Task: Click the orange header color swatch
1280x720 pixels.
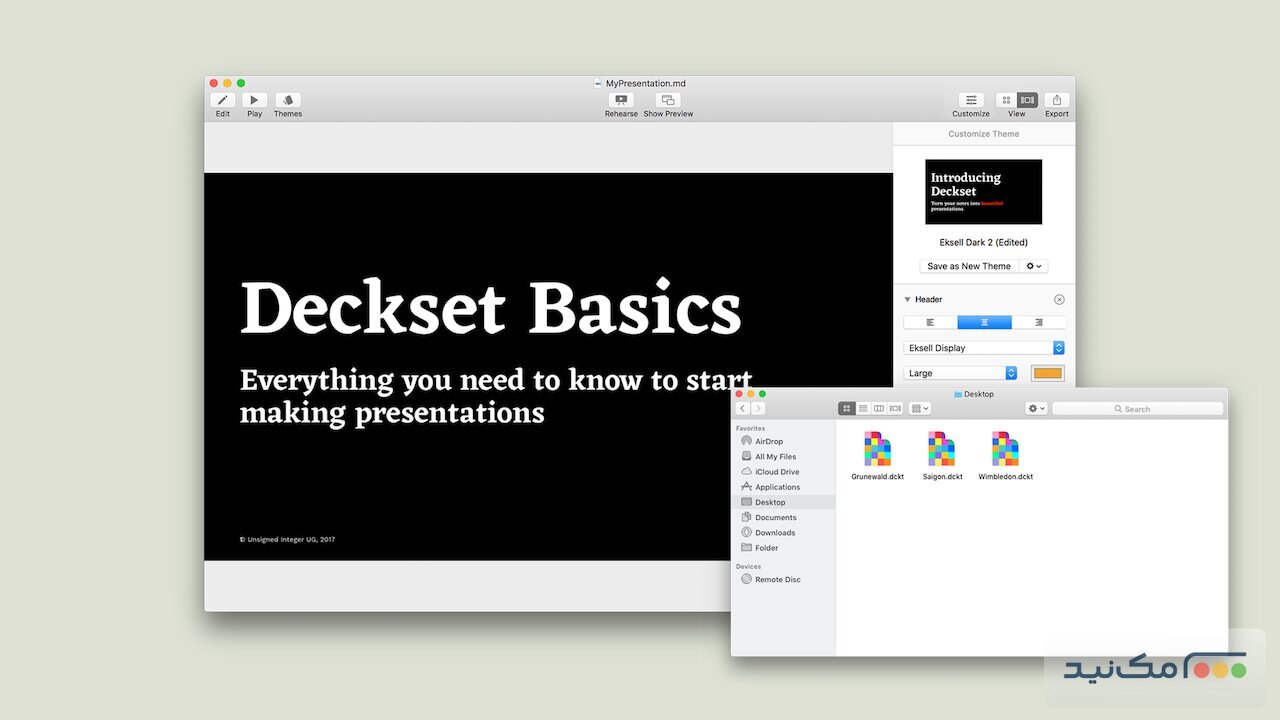Action: 1047,373
